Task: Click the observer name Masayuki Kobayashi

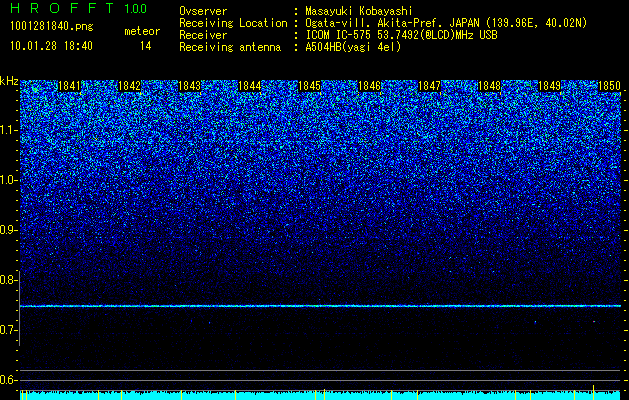Action: tap(359, 11)
